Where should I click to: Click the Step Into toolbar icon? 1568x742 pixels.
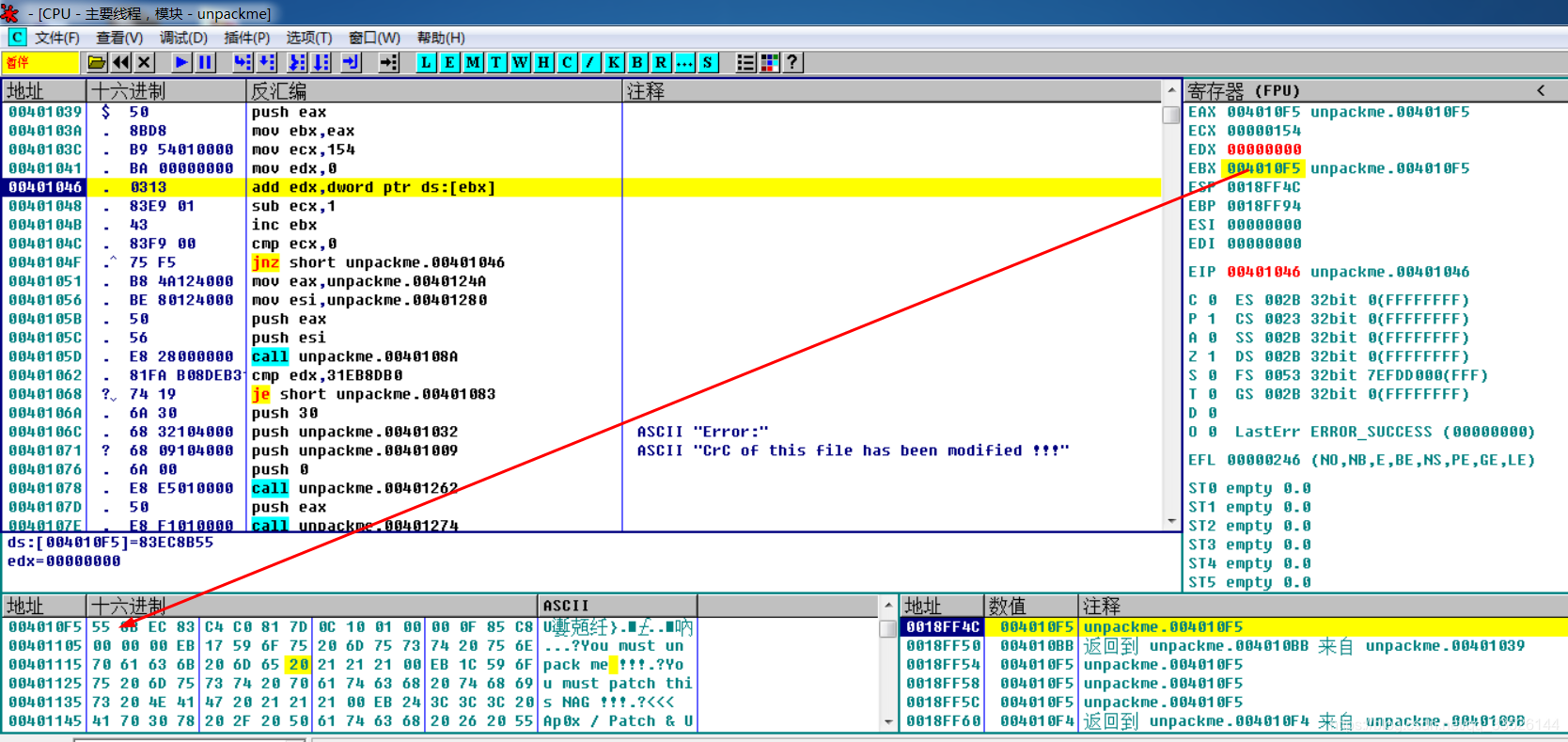pos(243,63)
